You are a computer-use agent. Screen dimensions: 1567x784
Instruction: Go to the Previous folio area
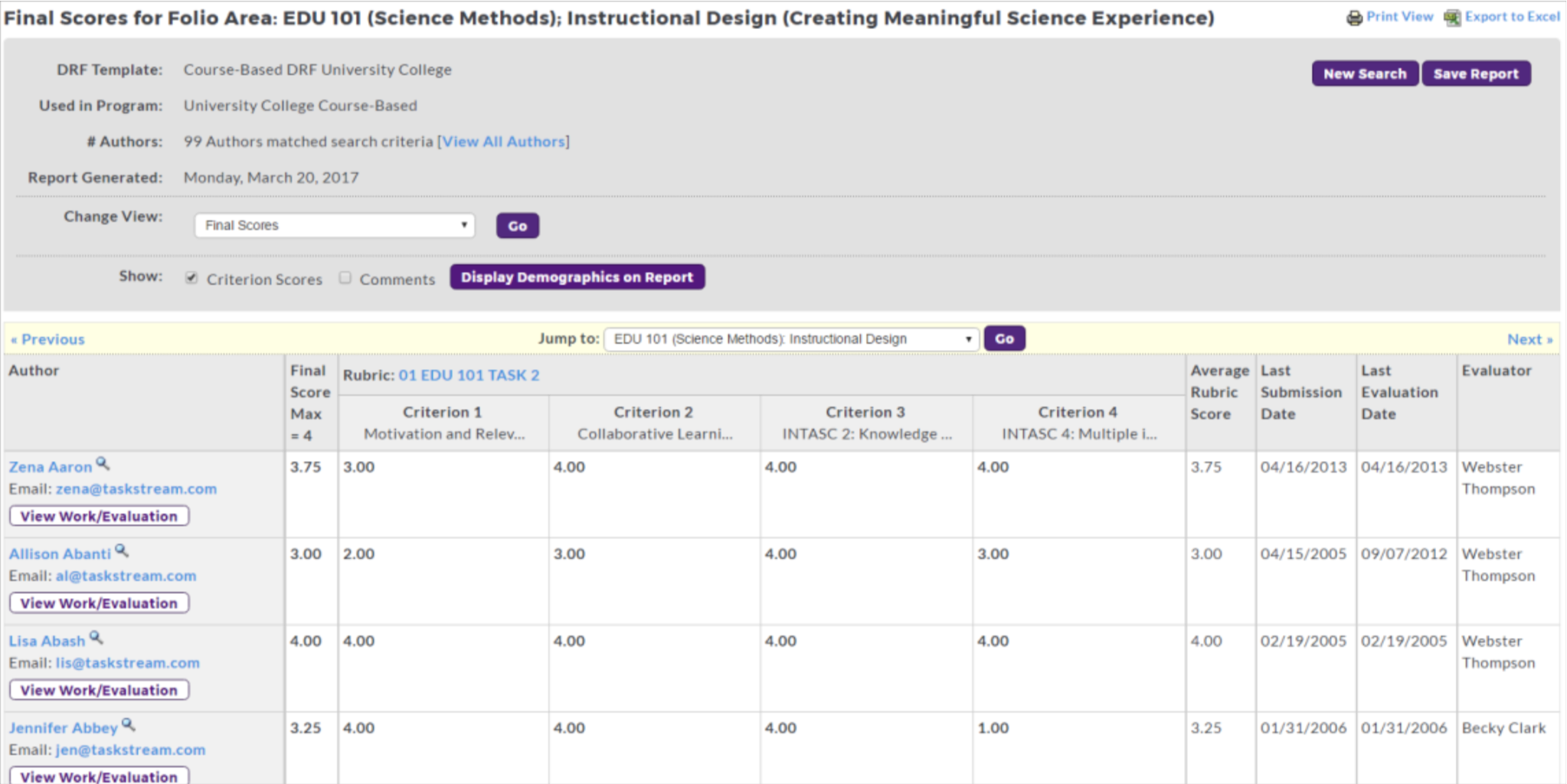coord(47,339)
